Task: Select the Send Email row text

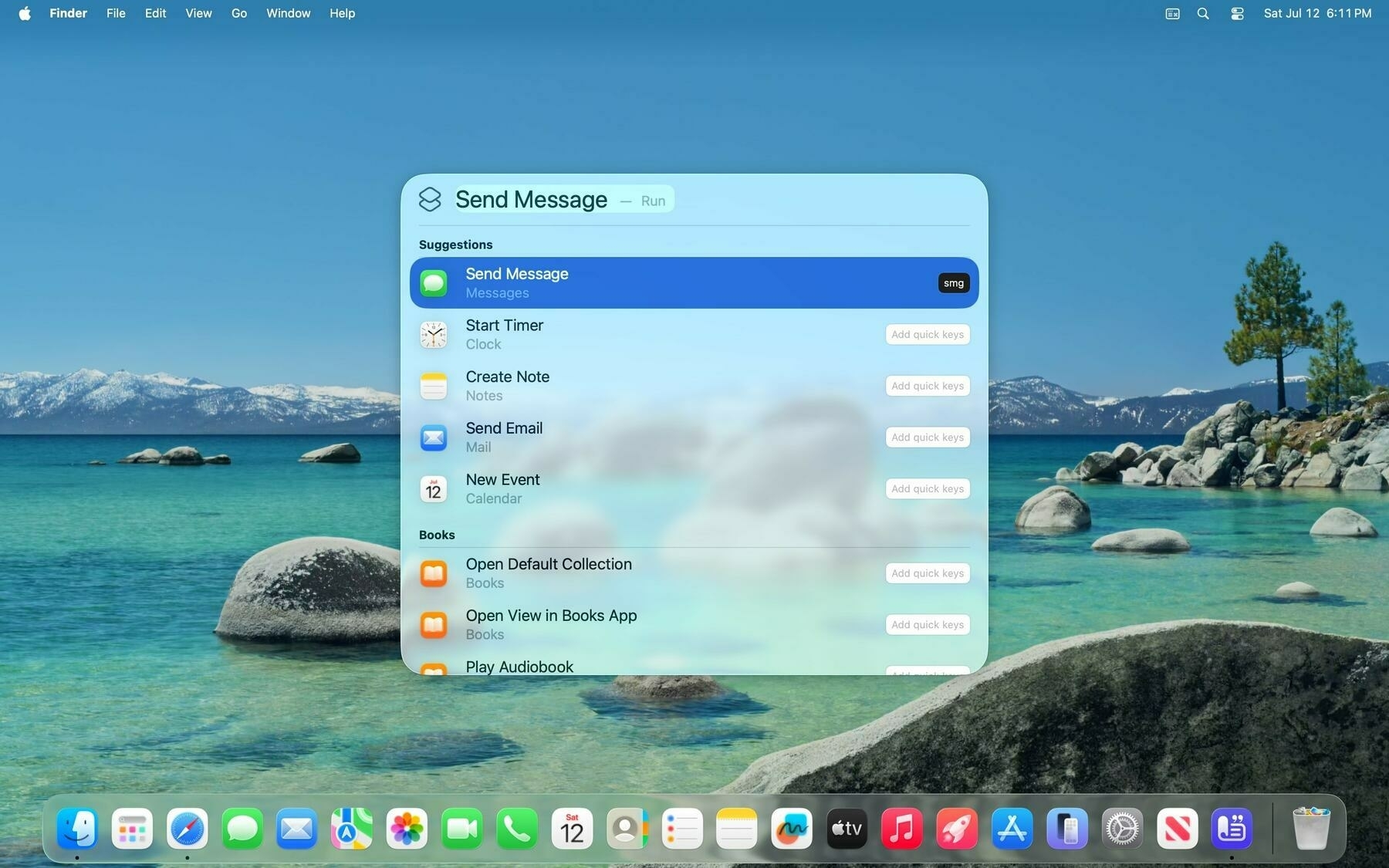Action: pos(504,428)
